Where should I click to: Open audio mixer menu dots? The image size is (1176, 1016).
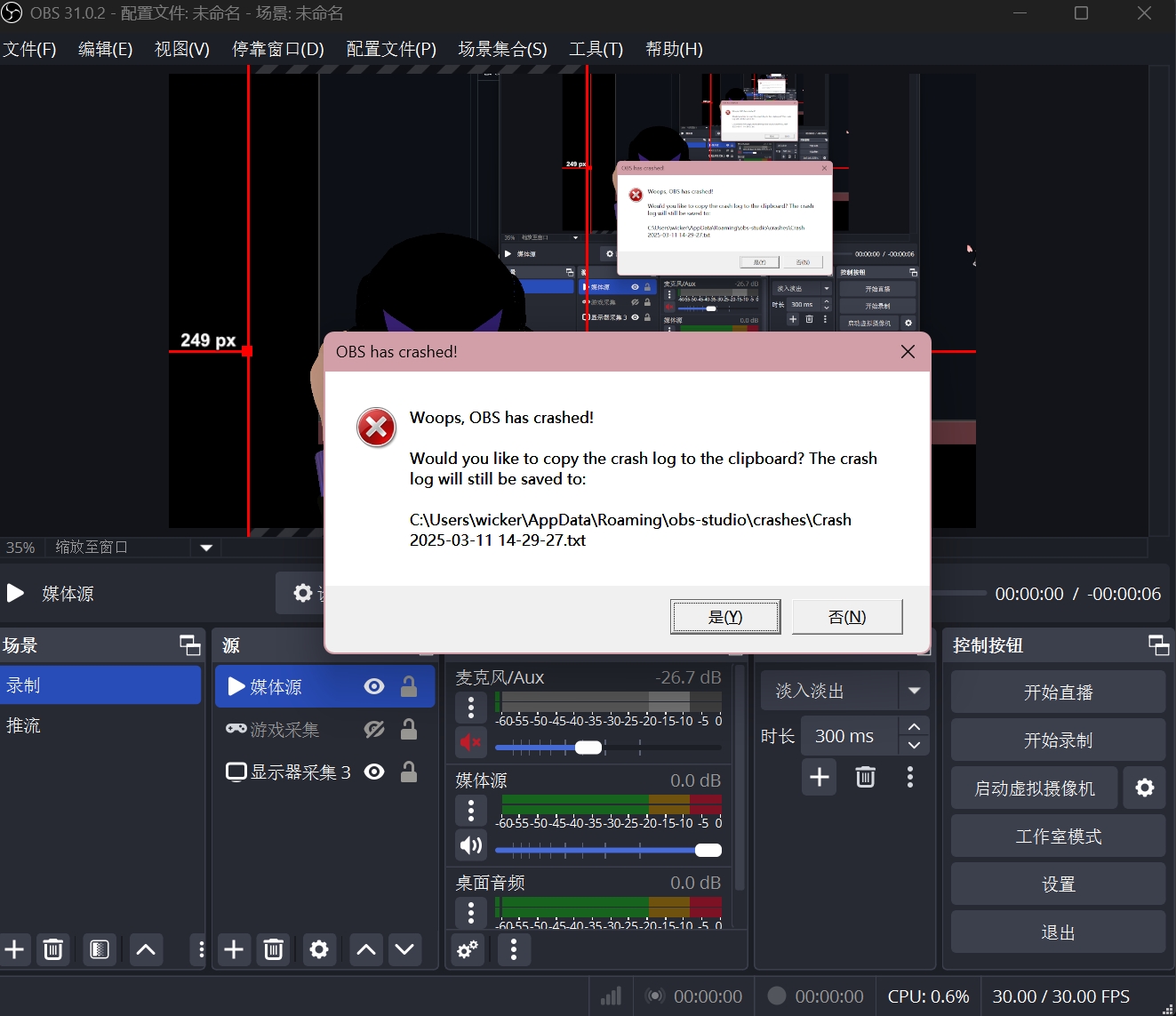click(514, 949)
